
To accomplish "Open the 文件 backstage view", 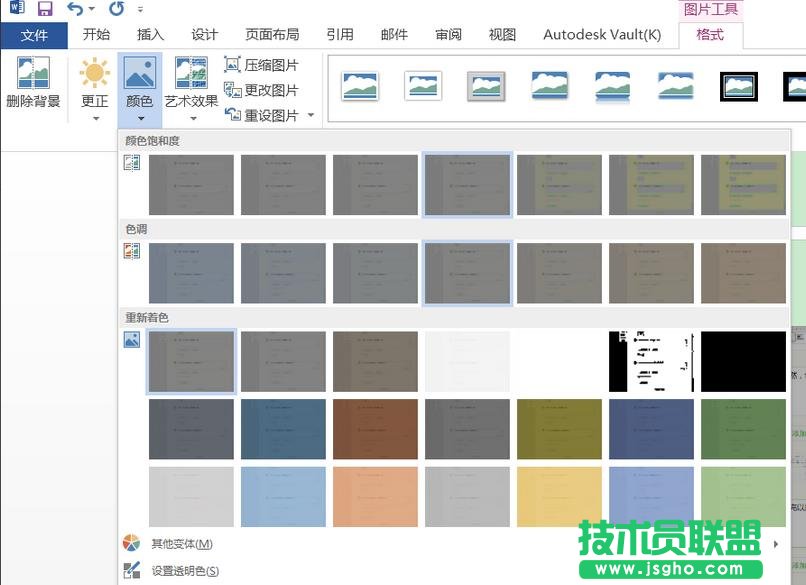I will coord(35,35).
